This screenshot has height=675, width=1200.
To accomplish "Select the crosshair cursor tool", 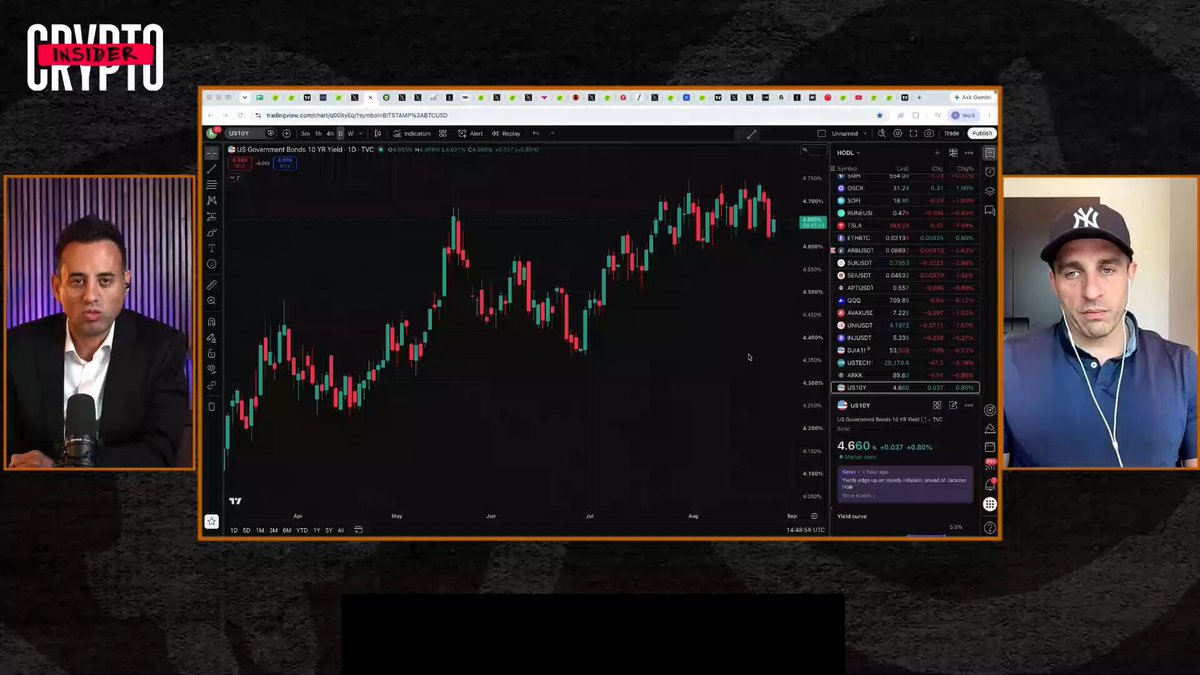I will [x=212, y=153].
